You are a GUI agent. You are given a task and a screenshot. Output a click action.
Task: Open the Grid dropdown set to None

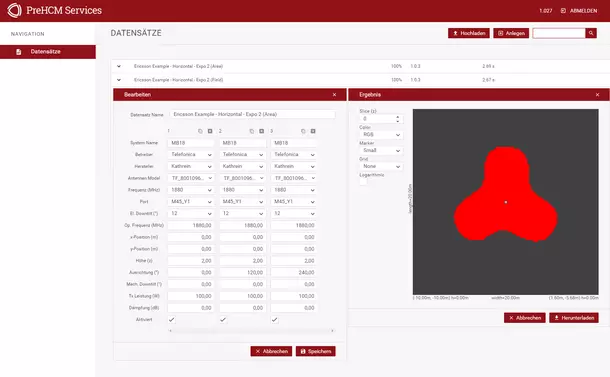pyautogui.click(x=380, y=167)
